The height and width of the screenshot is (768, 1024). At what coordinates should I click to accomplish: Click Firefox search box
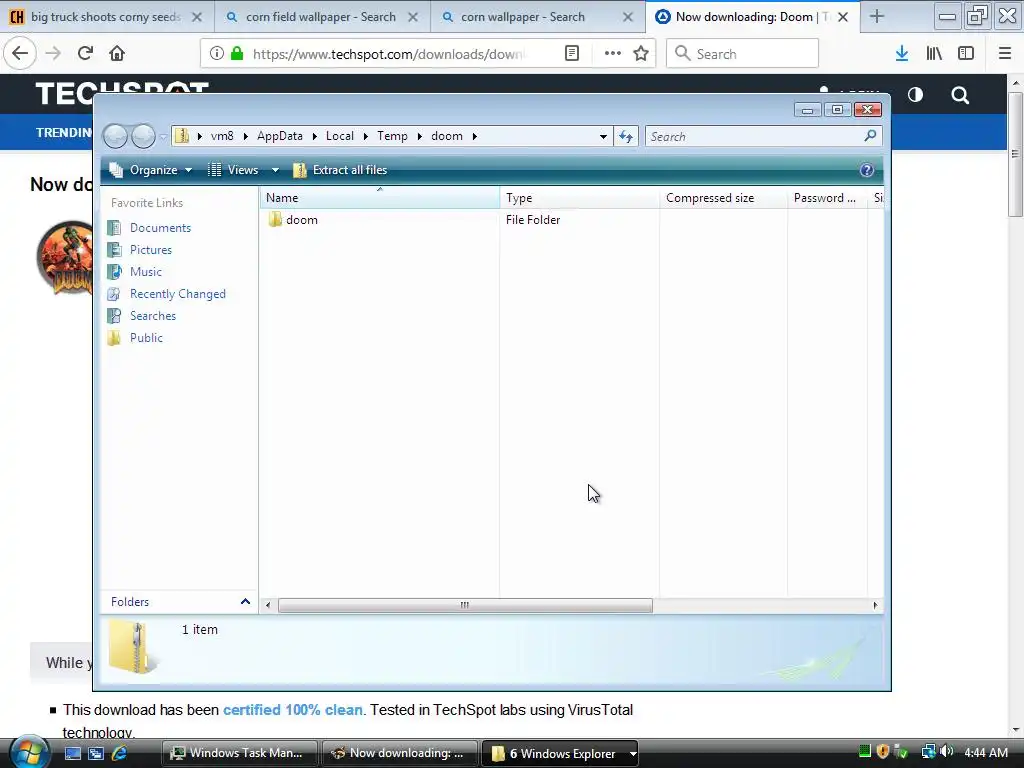click(743, 54)
